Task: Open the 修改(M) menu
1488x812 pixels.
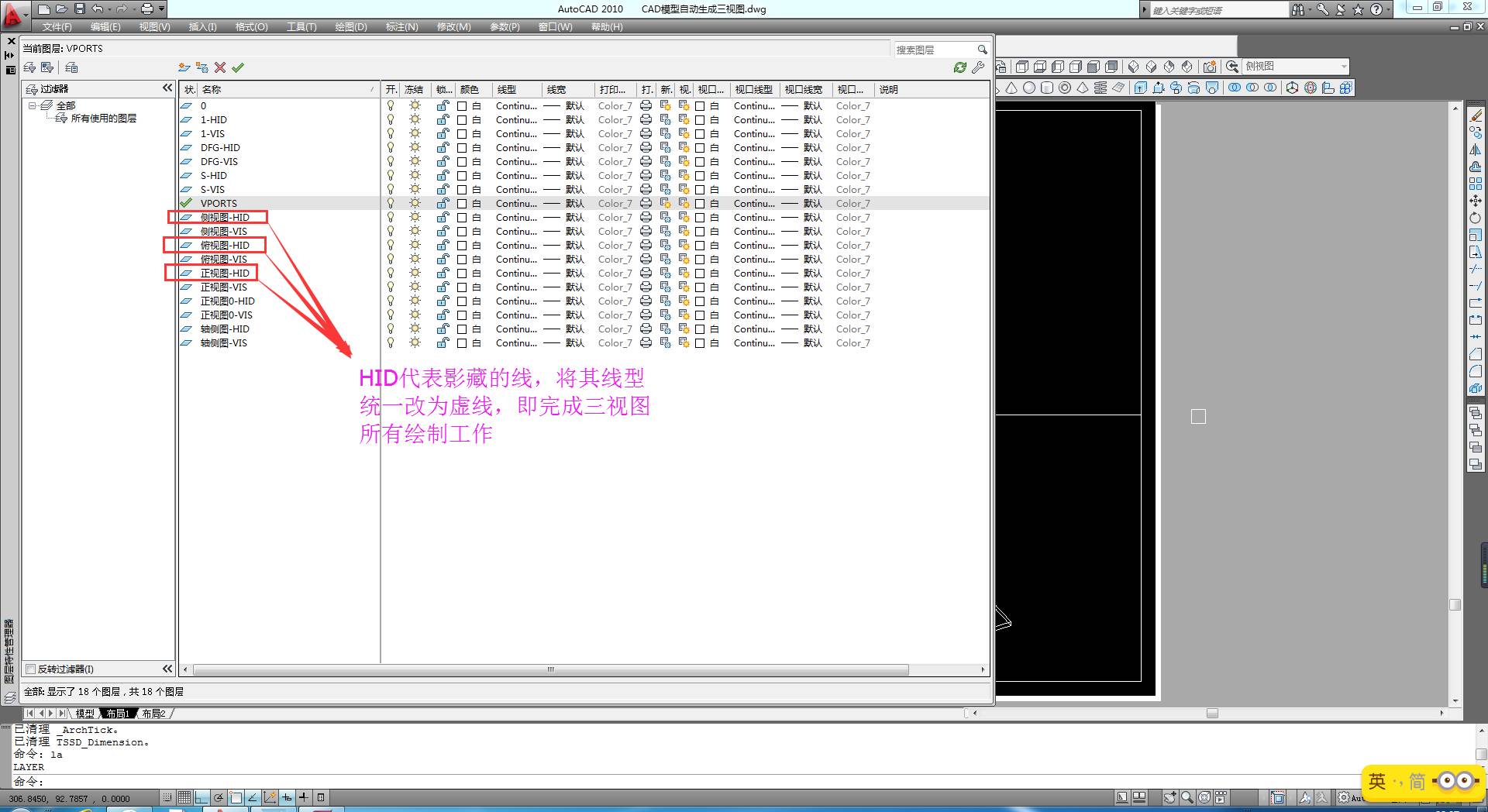Action: coord(453,27)
